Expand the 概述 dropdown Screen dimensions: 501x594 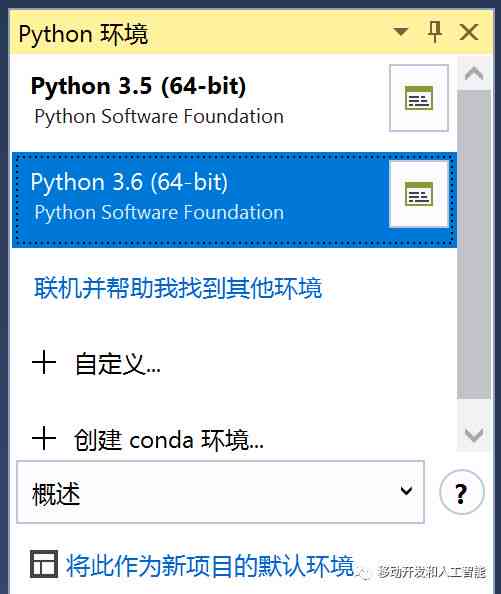220,492
